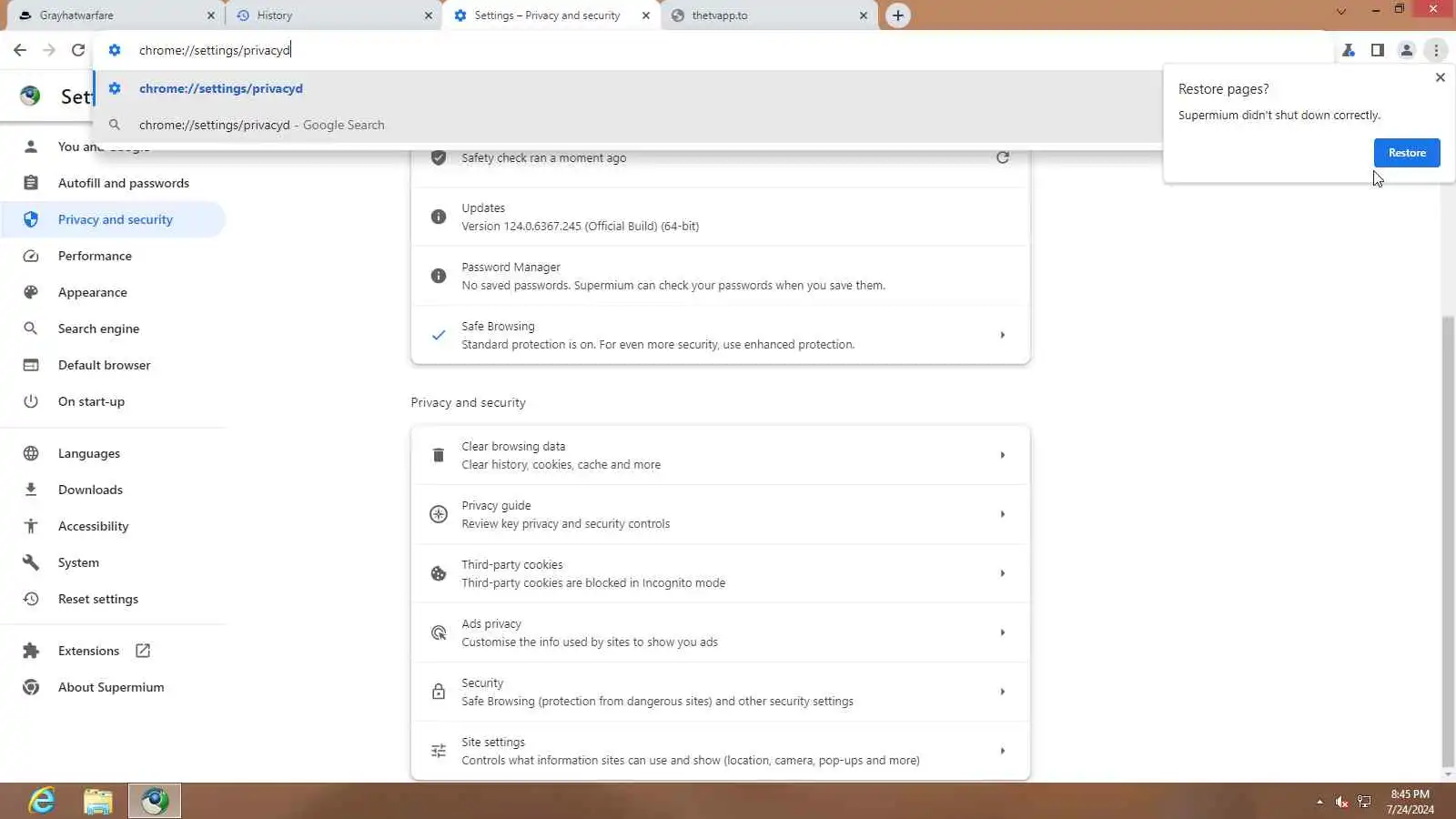Close the thetvapp.to tab
1456x819 pixels.
pyautogui.click(x=864, y=15)
